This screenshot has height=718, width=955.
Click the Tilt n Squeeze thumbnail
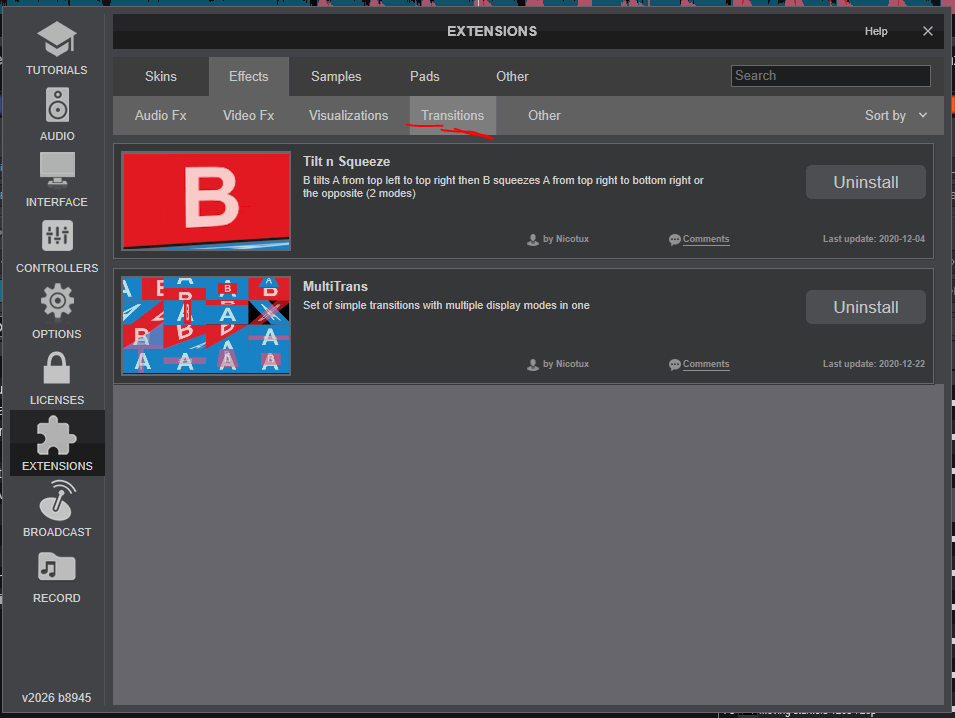pyautogui.click(x=206, y=201)
